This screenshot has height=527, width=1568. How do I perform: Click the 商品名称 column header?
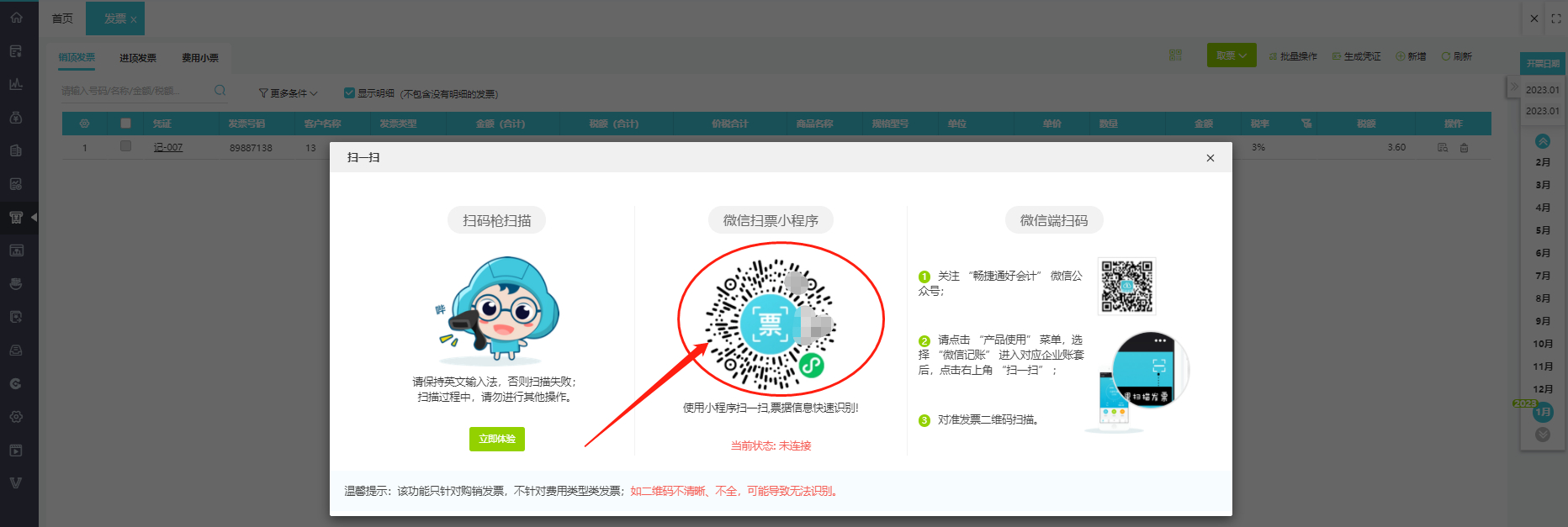814,124
